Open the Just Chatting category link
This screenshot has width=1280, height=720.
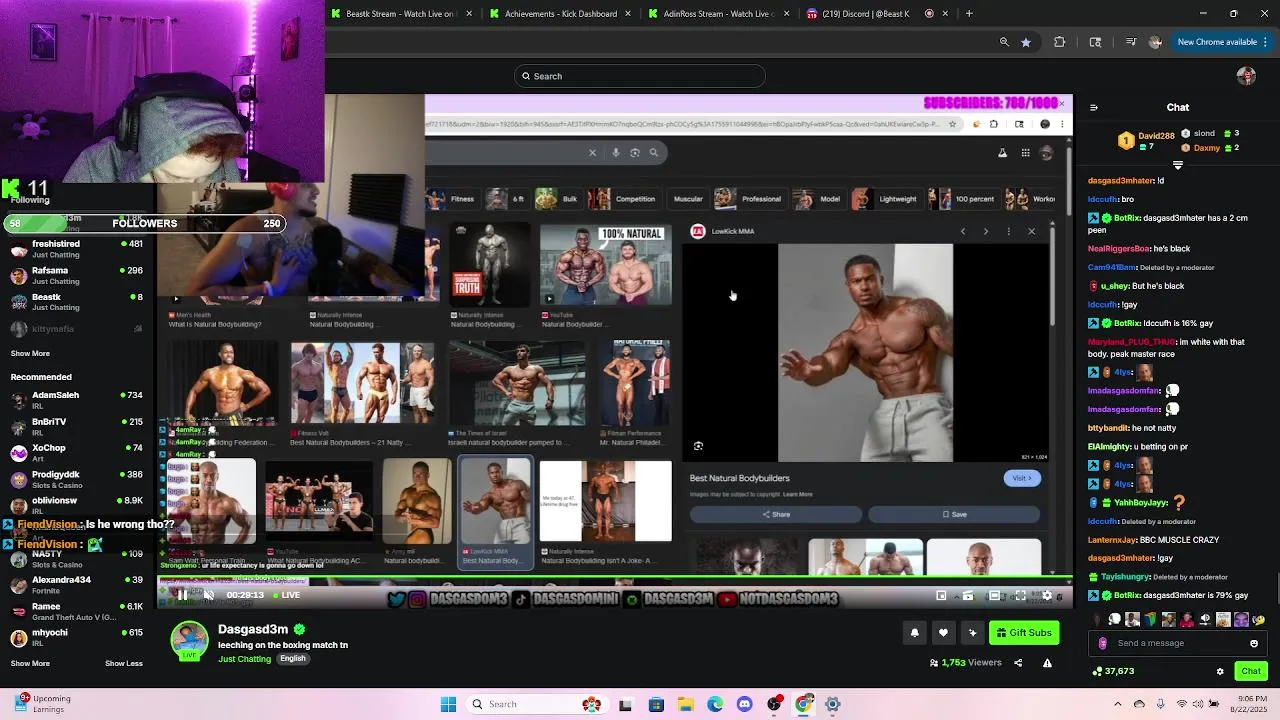(245, 659)
